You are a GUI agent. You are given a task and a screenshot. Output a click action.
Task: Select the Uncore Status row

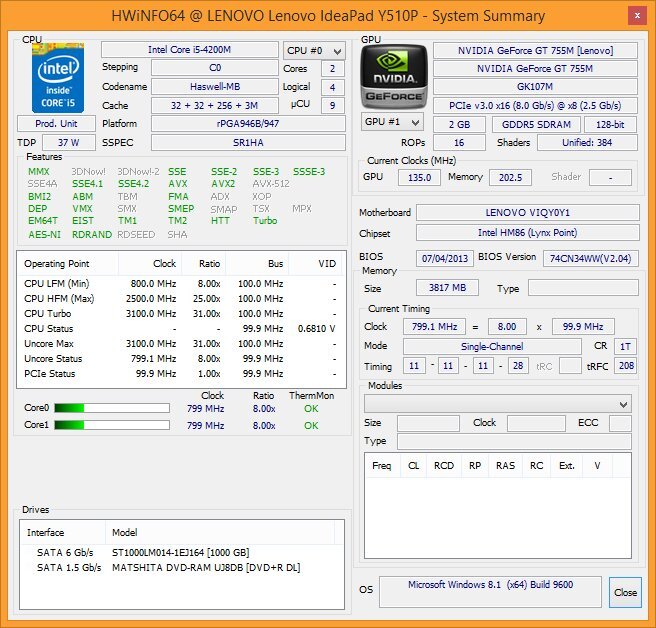point(181,359)
